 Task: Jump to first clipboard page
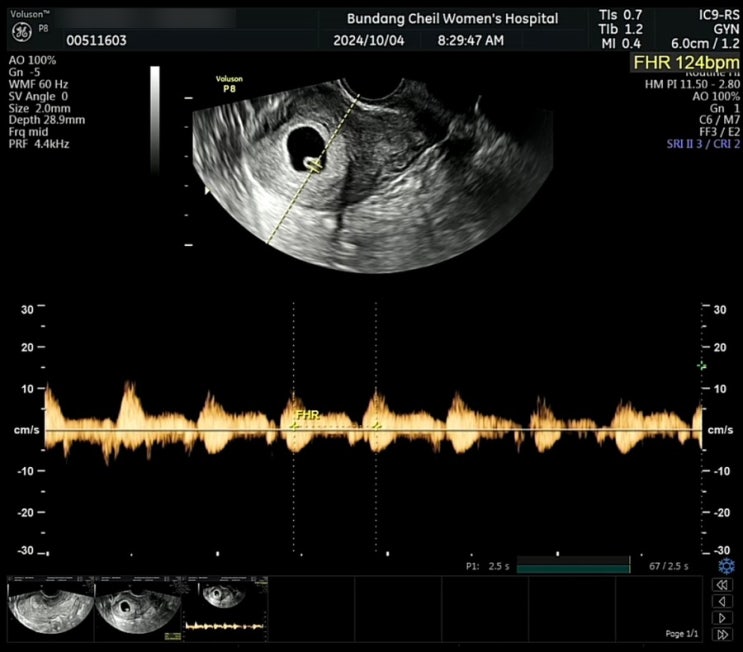[722, 585]
